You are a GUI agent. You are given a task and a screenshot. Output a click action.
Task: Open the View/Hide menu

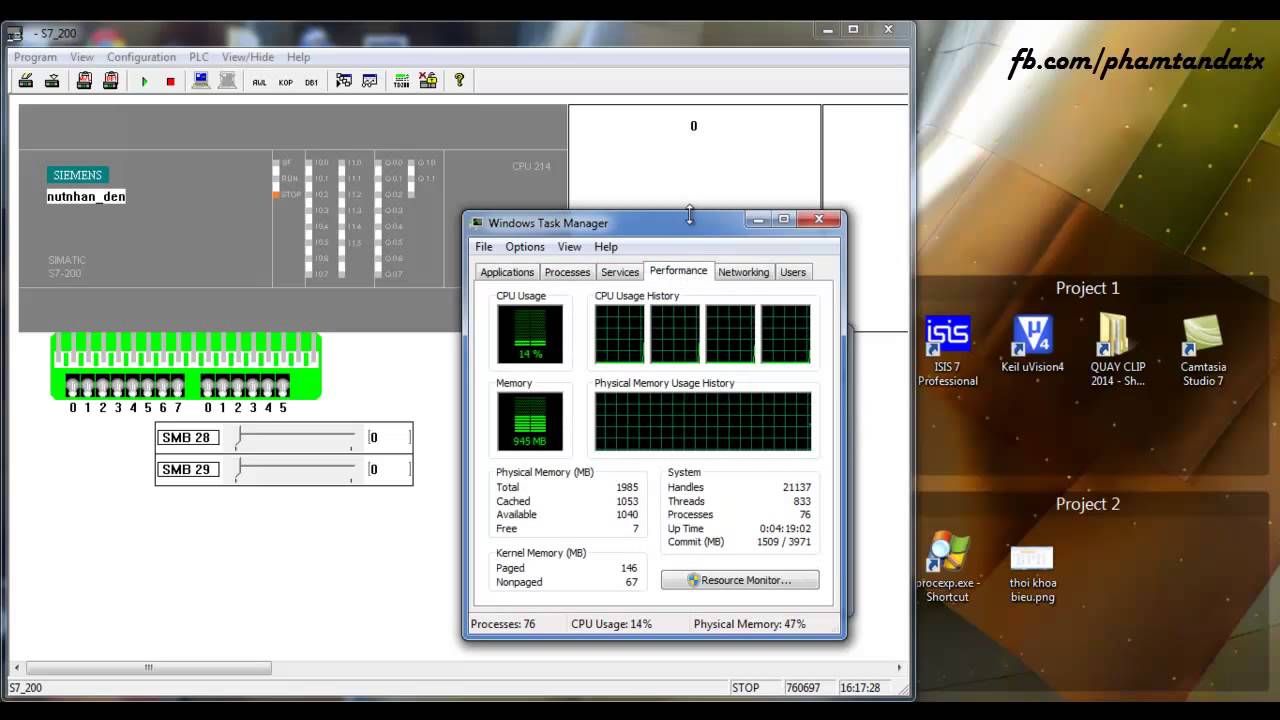[x=248, y=57]
